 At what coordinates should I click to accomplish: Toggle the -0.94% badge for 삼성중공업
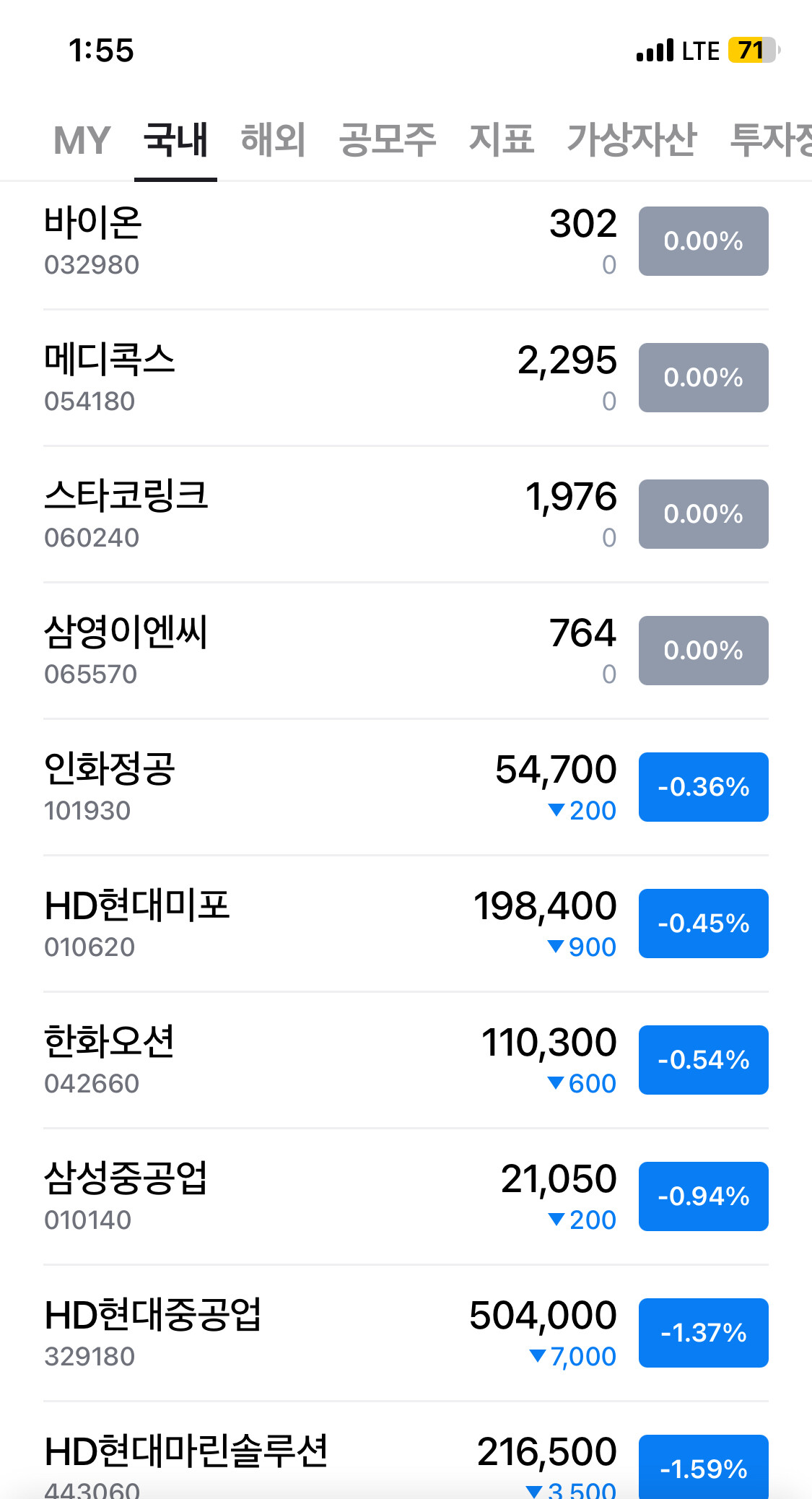pyautogui.click(x=703, y=1196)
